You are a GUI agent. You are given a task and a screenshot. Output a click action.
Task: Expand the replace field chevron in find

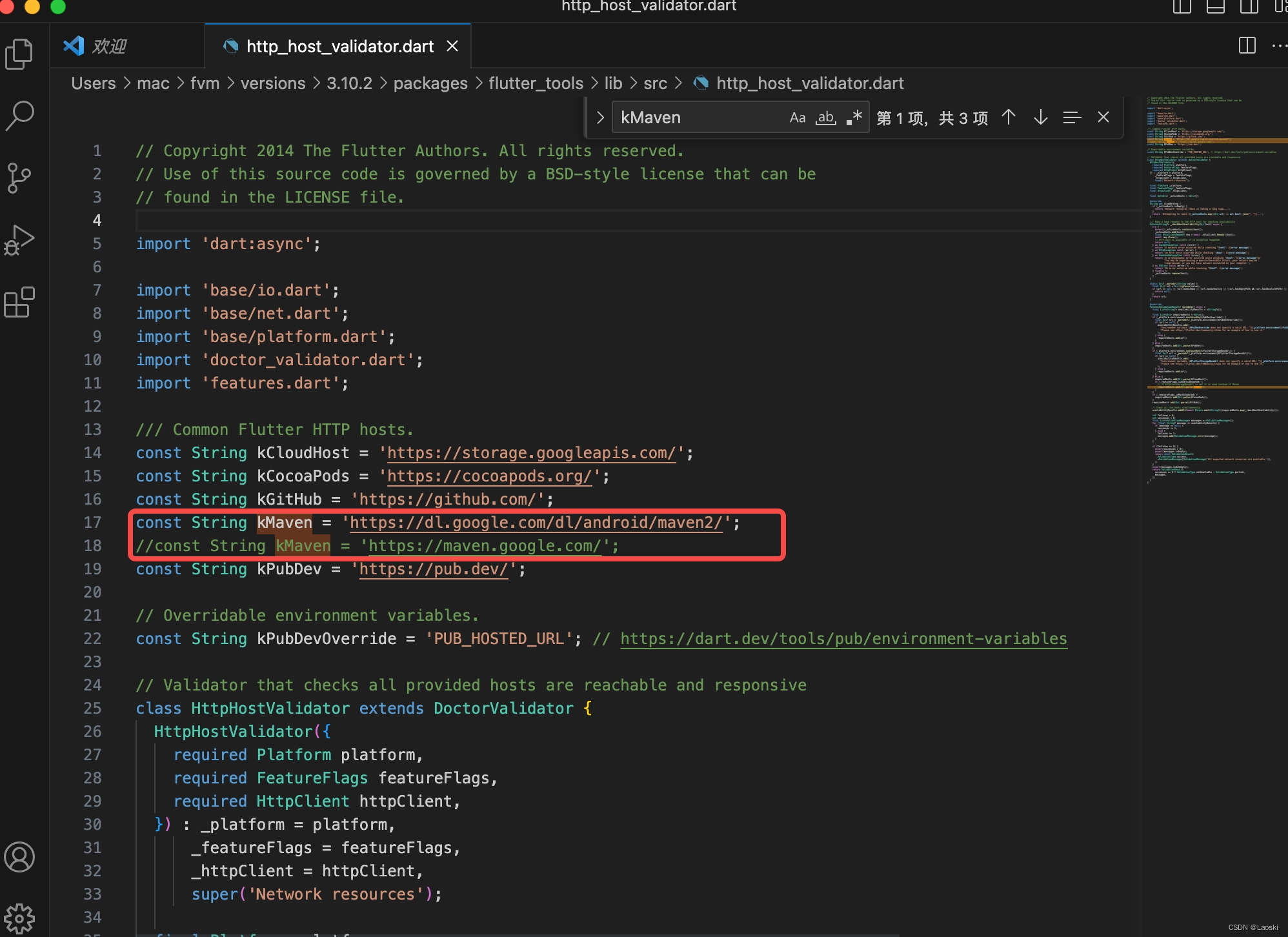[599, 117]
